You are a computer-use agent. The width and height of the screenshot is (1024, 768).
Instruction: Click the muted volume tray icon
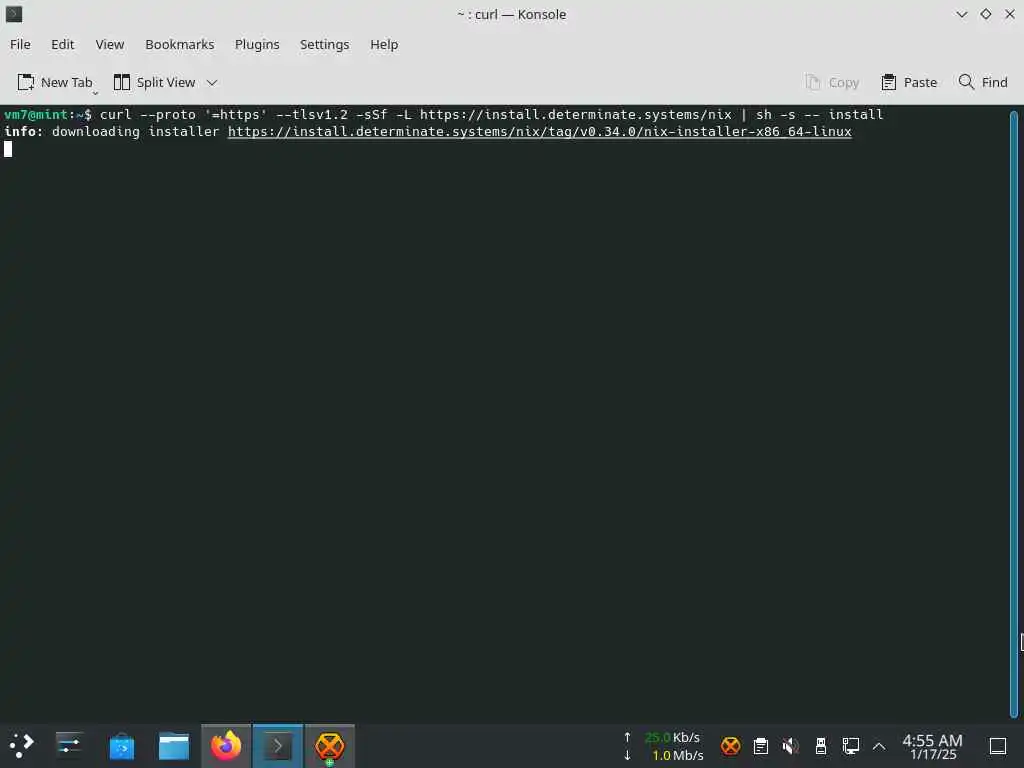pyautogui.click(x=790, y=746)
